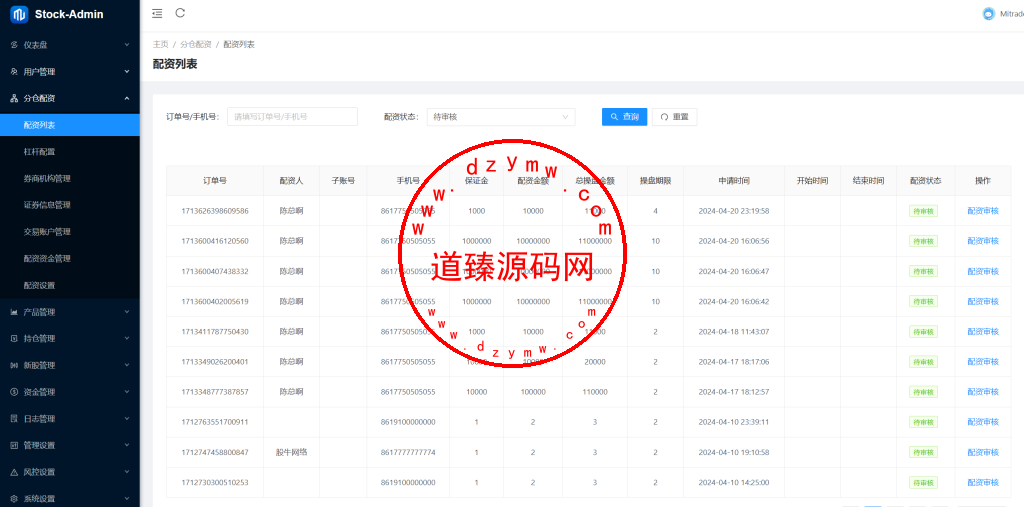Click the 重置 reset button
The height and width of the screenshot is (507, 1024).
pos(675,117)
